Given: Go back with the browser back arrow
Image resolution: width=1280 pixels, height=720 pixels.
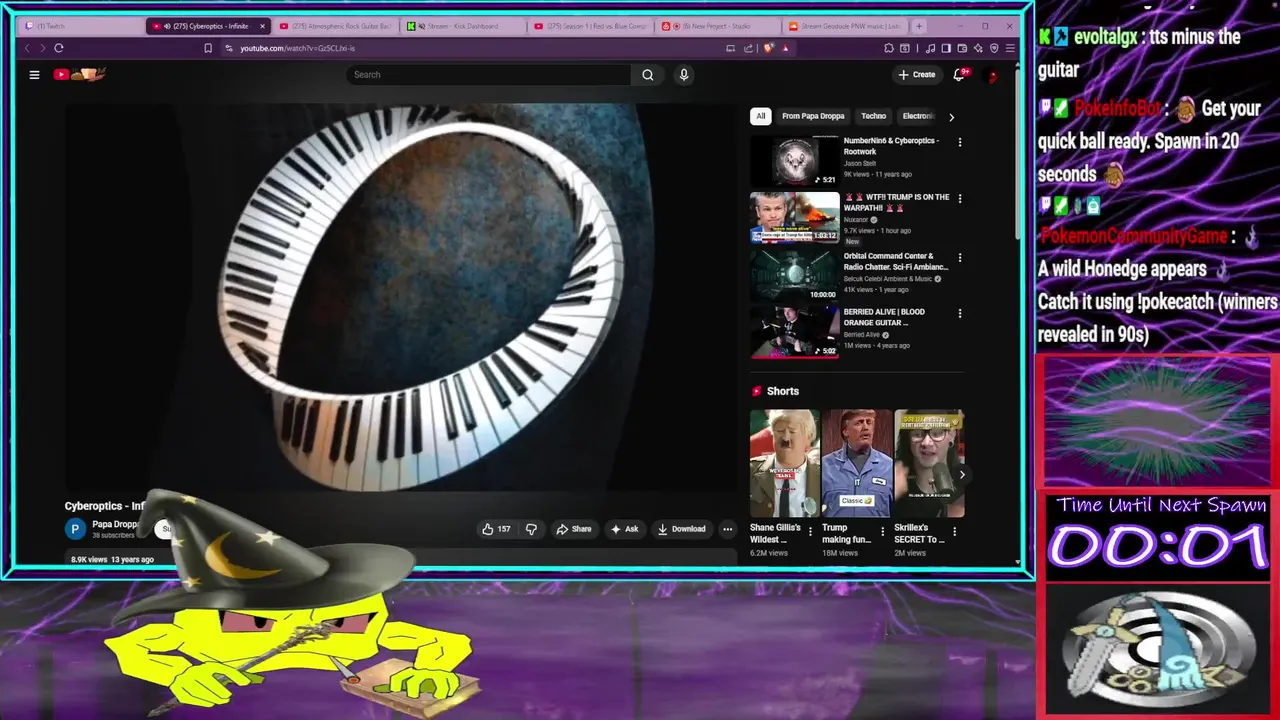Looking at the screenshot, I should click(x=27, y=48).
